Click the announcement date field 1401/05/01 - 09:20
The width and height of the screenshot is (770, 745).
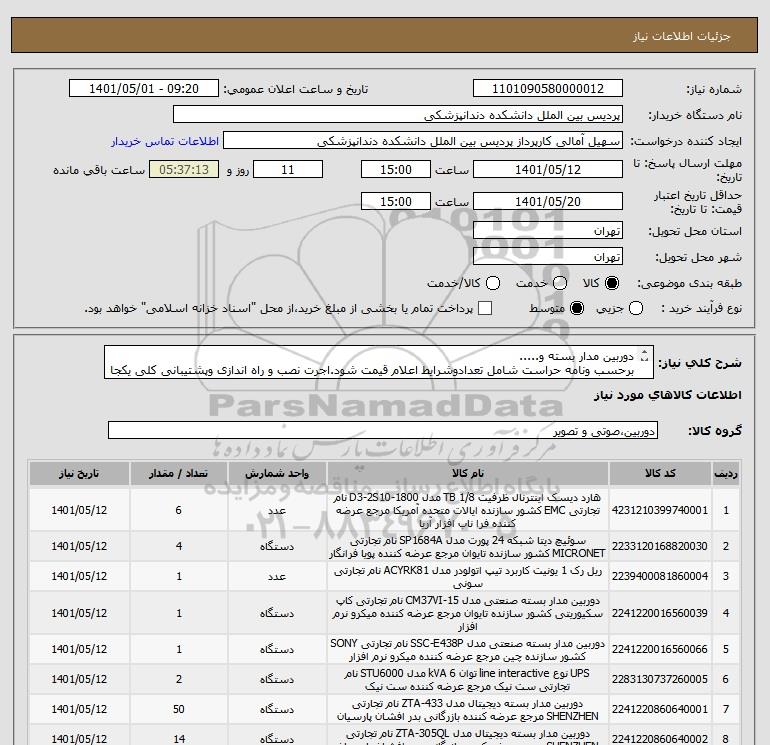[x=143, y=88]
